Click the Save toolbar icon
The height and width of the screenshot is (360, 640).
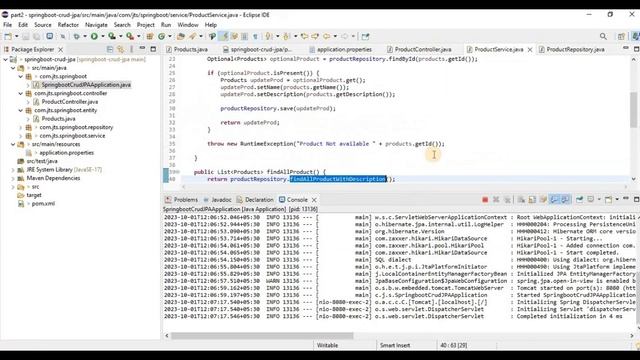pos(25,36)
